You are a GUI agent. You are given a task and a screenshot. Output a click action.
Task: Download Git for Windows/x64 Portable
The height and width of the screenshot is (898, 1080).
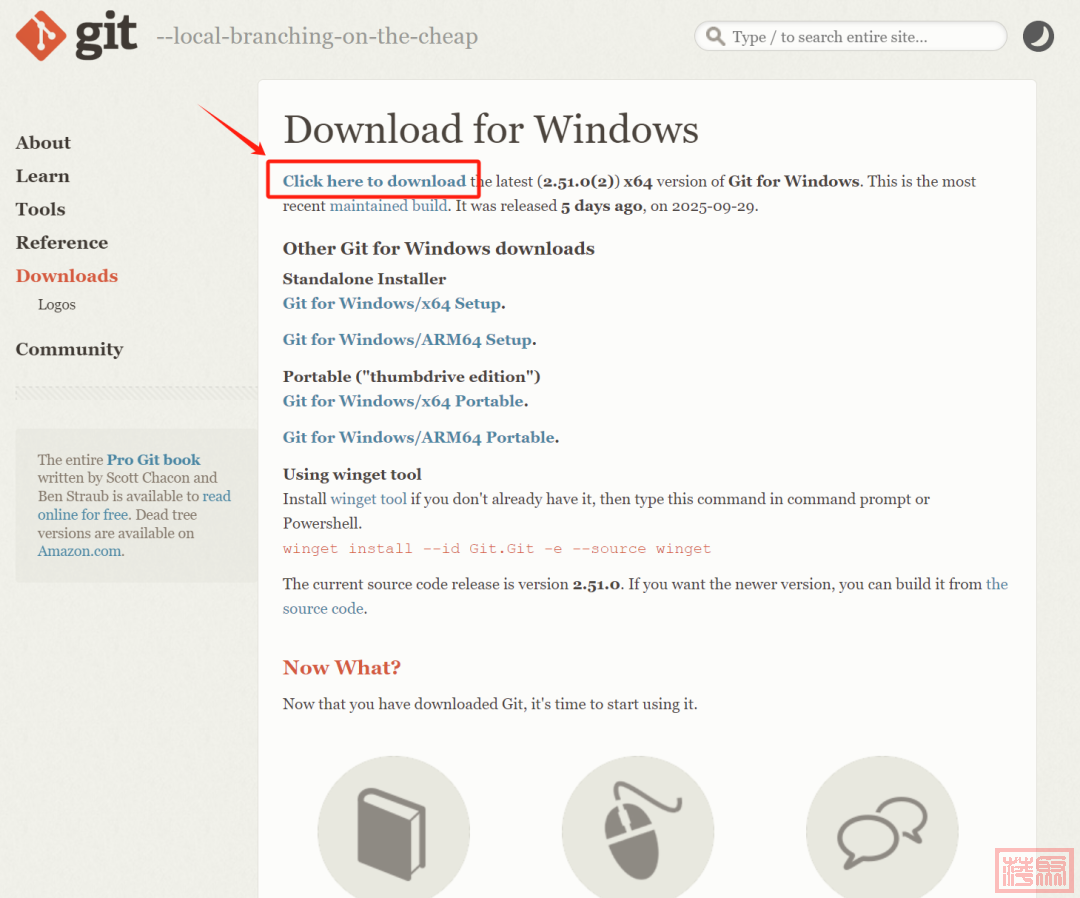[x=403, y=401]
